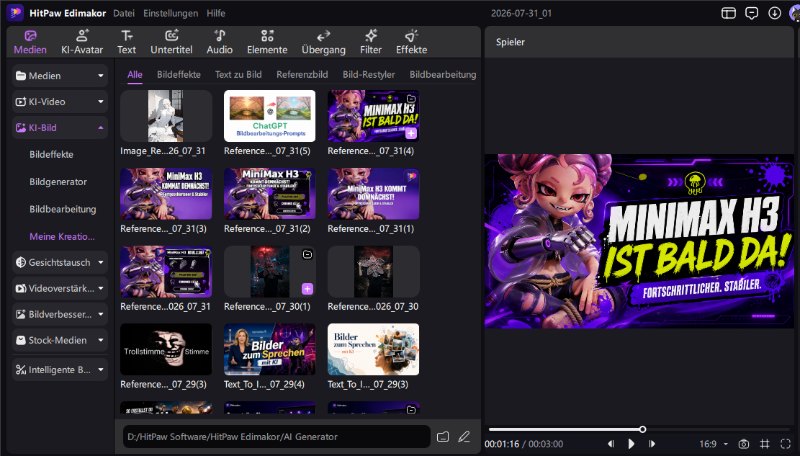This screenshot has height=456, width=800.
Task: Select the Reference..._07_31(1) thumbnail
Action: tap(373, 194)
